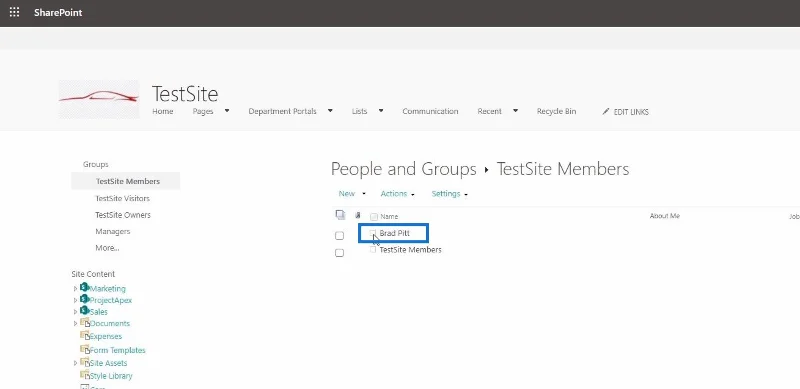Open the New dropdown menu
The width and height of the screenshot is (800, 389).
(x=352, y=193)
